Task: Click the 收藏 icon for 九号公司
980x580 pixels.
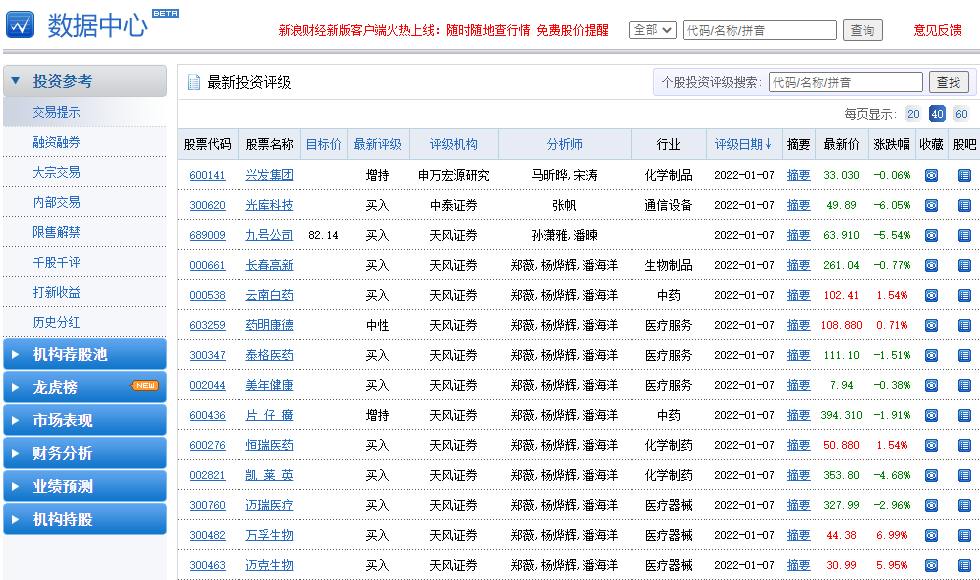Action: pos(931,236)
